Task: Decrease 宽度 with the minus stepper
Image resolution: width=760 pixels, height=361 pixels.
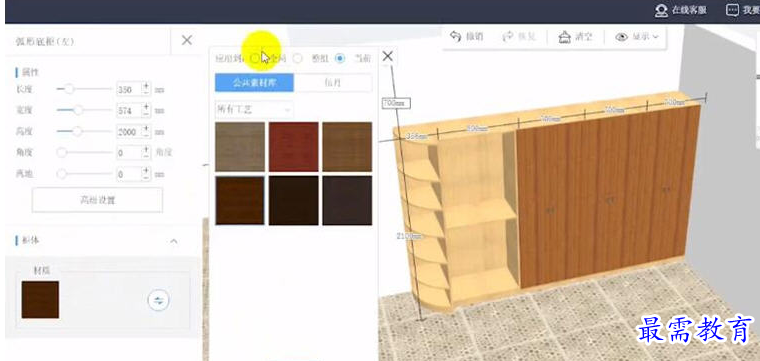Action: pos(146,114)
